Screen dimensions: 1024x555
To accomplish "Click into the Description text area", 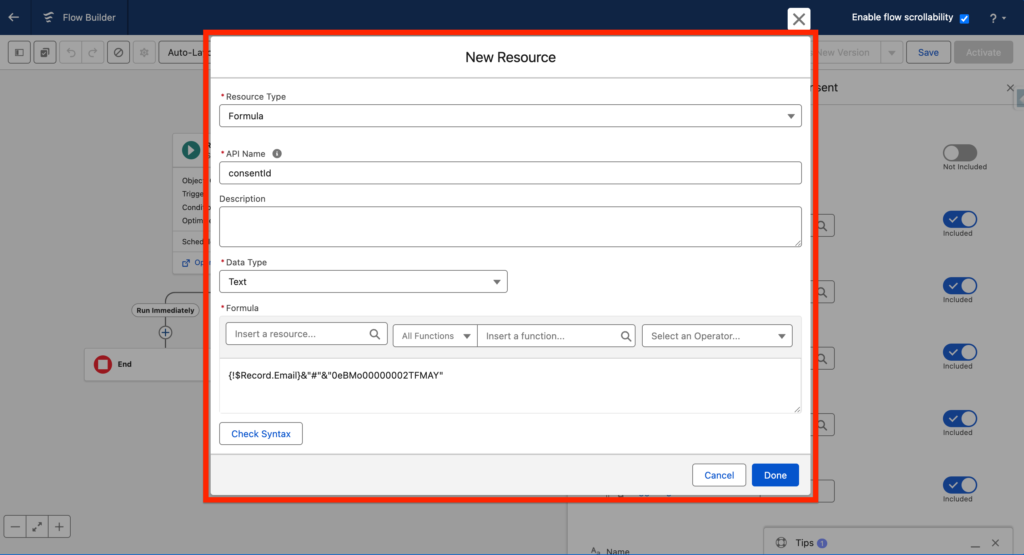I will (510, 226).
